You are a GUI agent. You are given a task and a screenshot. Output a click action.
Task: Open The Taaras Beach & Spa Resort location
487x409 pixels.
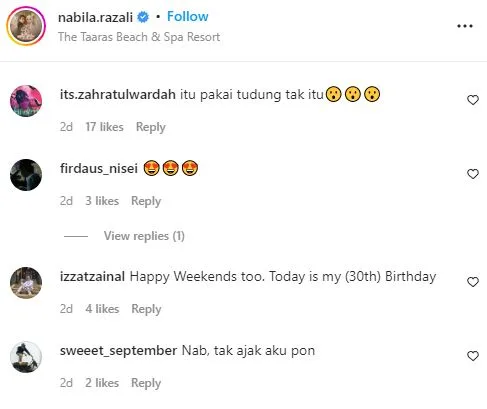(139, 37)
